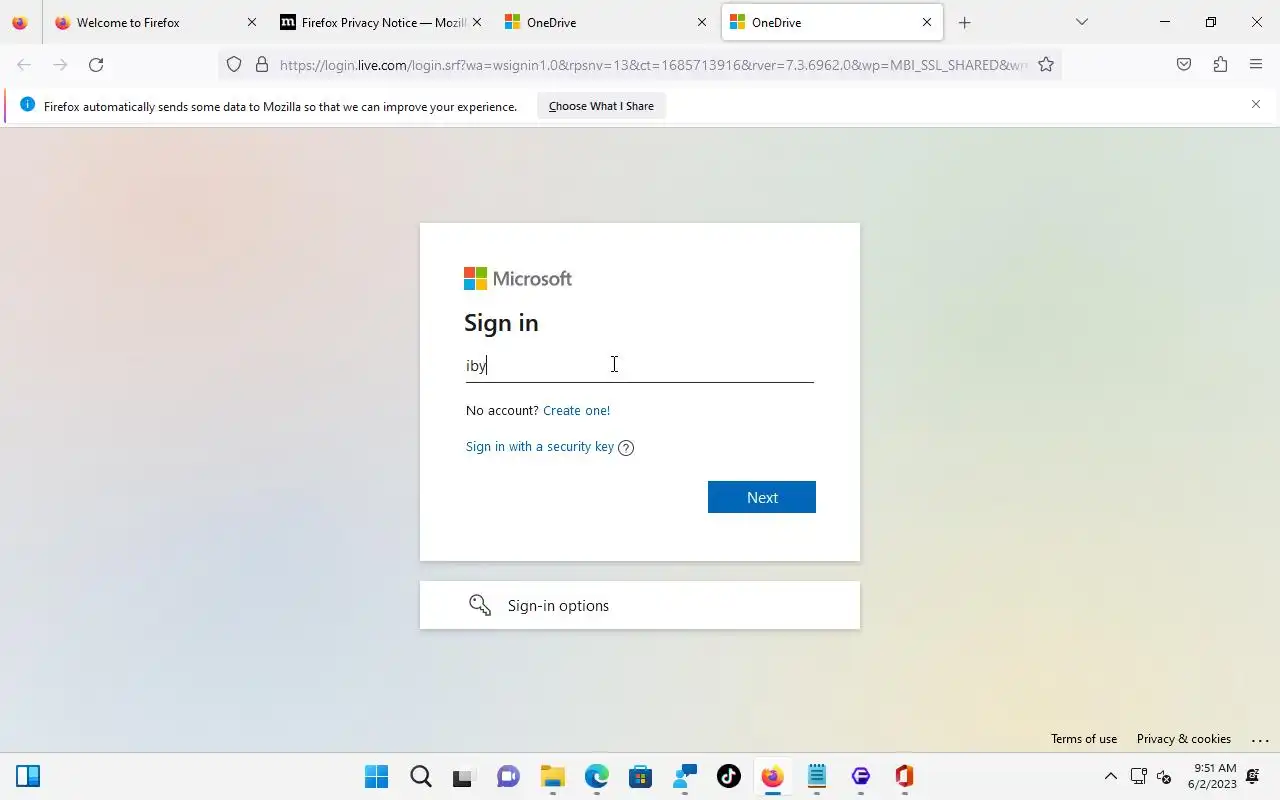Open footer more options ellipsis
This screenshot has width=1280, height=800.
[1260, 739]
